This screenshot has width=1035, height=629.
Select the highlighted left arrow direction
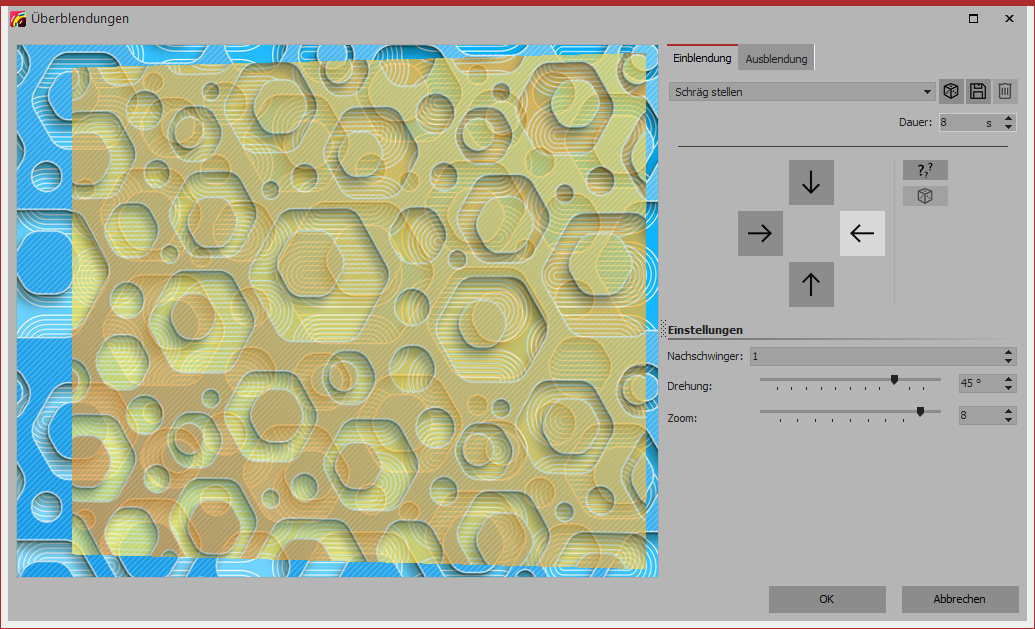tap(862, 234)
